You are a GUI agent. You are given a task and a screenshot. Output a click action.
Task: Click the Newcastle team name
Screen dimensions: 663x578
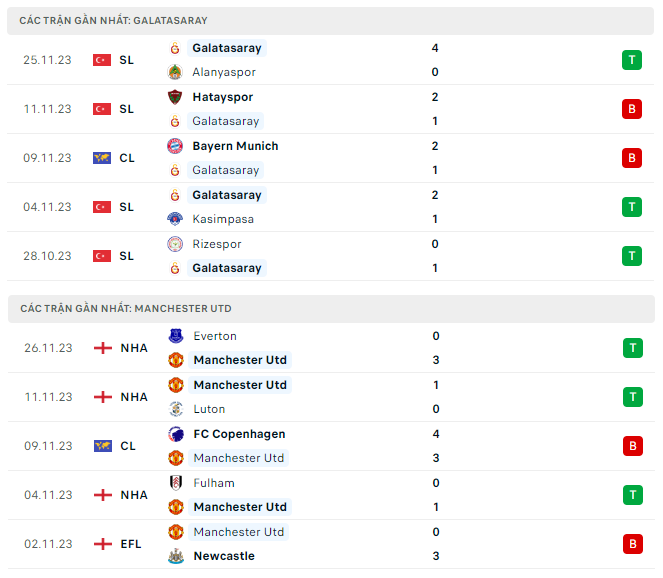(224, 556)
